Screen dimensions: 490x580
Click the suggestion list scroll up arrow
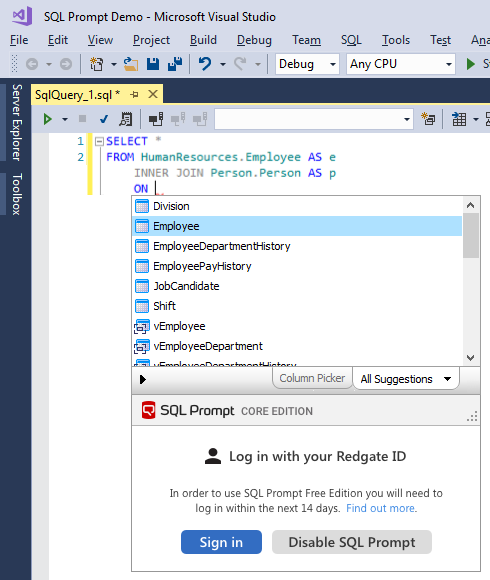470,205
